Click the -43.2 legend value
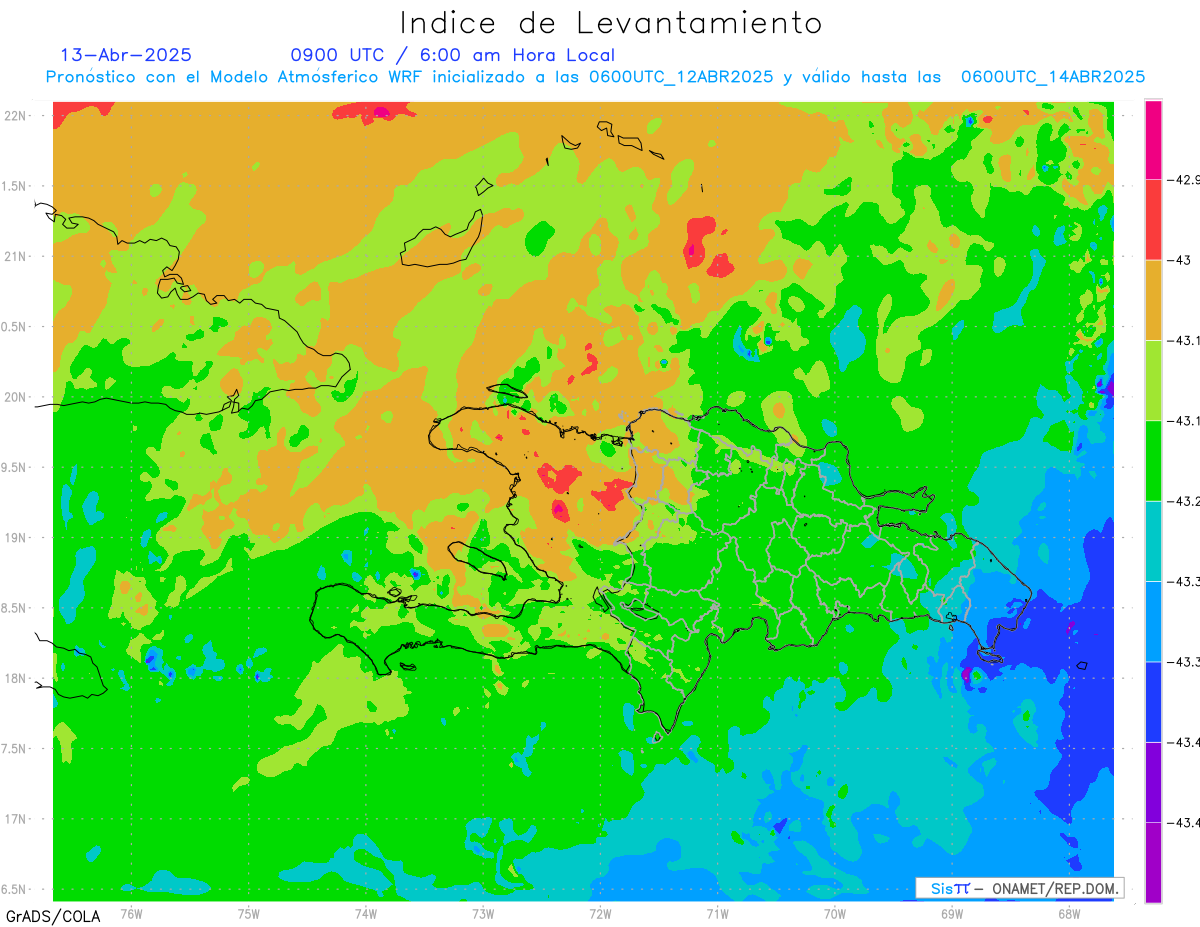Viewport: 1200px width, 927px height. point(1185,501)
